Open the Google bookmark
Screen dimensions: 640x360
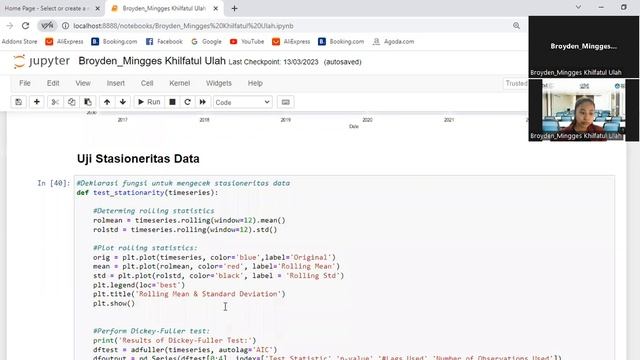pyautogui.click(x=206, y=42)
